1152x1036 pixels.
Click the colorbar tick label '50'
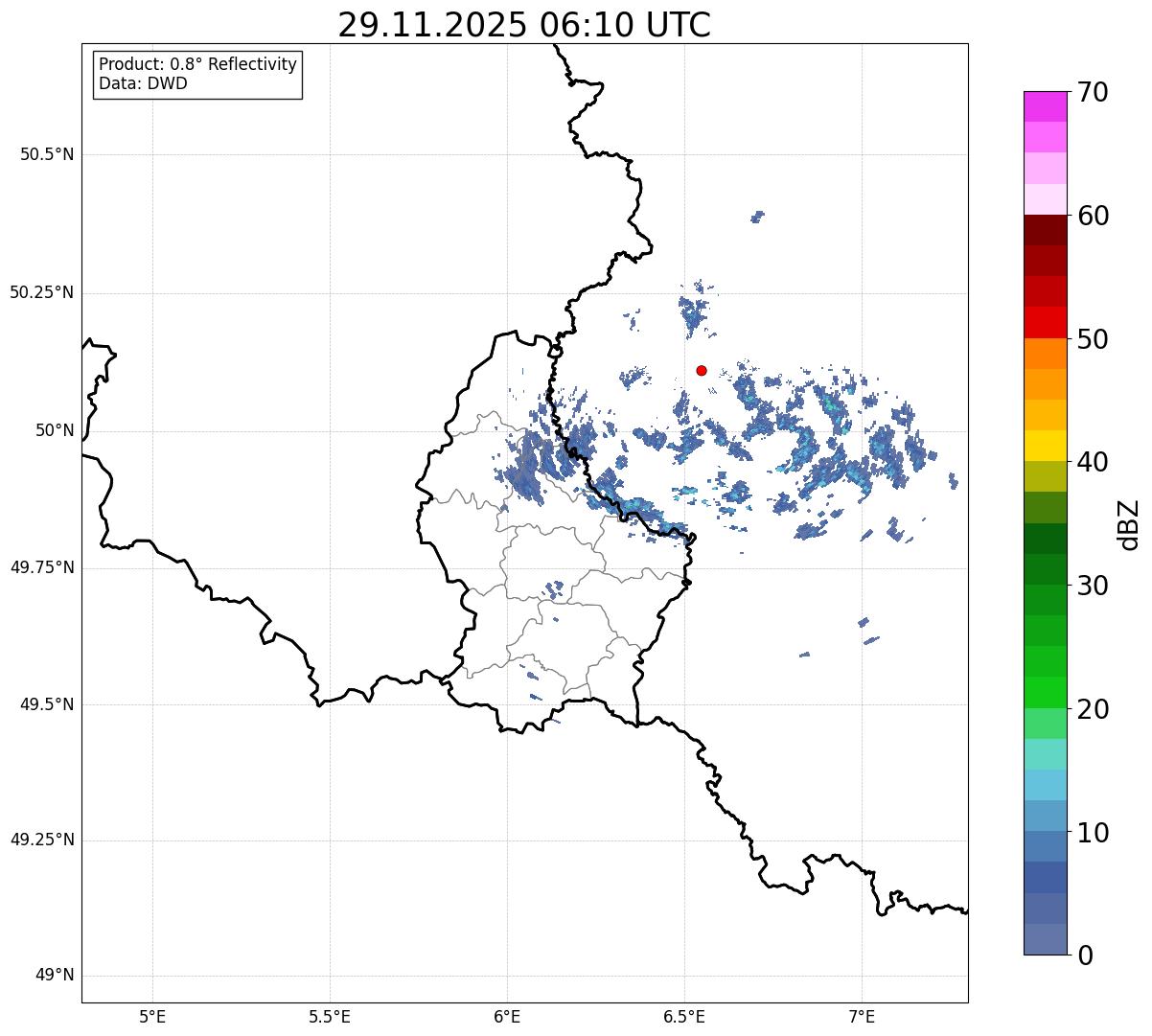[1092, 339]
